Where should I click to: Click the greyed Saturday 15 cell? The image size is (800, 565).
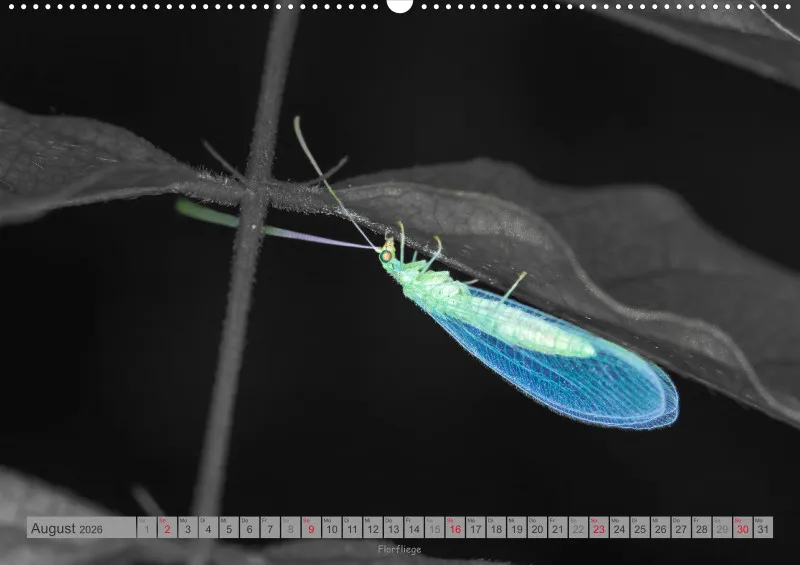click(x=435, y=527)
